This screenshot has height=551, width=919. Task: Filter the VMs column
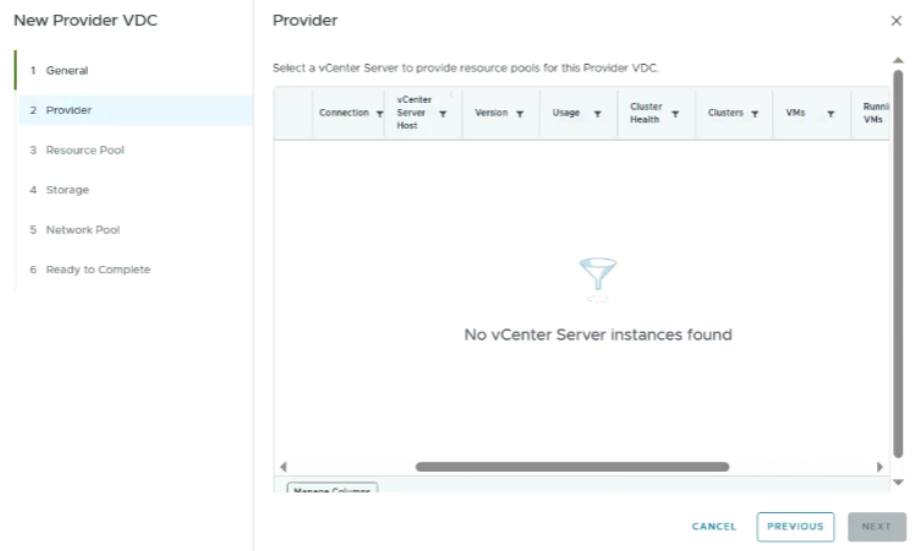click(x=830, y=114)
